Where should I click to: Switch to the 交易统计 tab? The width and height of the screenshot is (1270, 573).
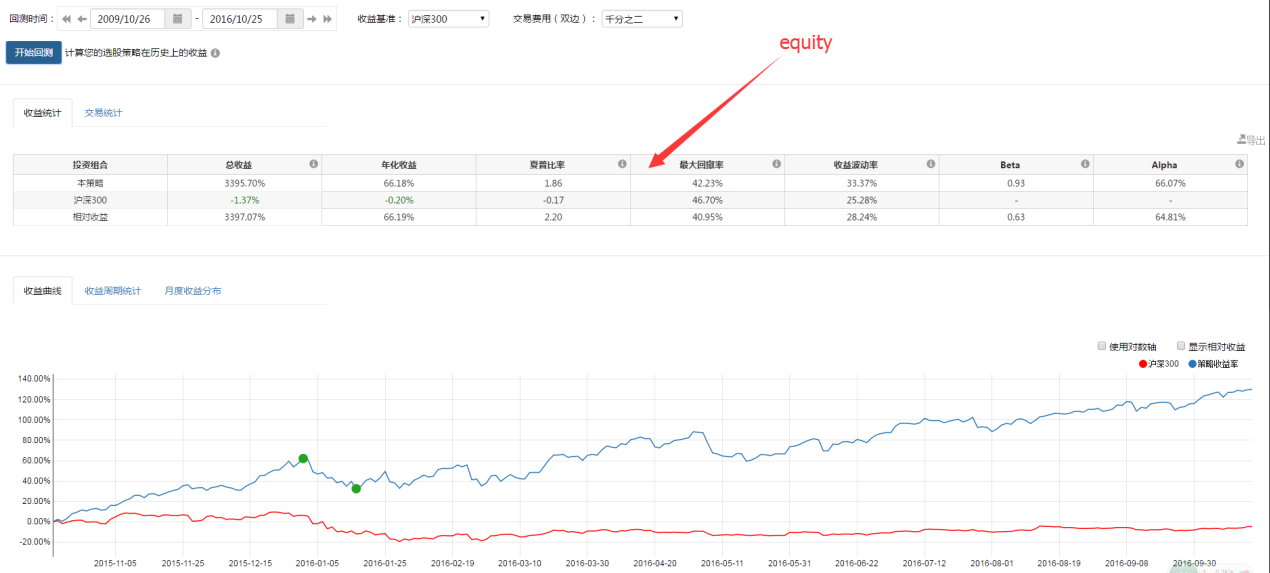pyautogui.click(x=103, y=113)
